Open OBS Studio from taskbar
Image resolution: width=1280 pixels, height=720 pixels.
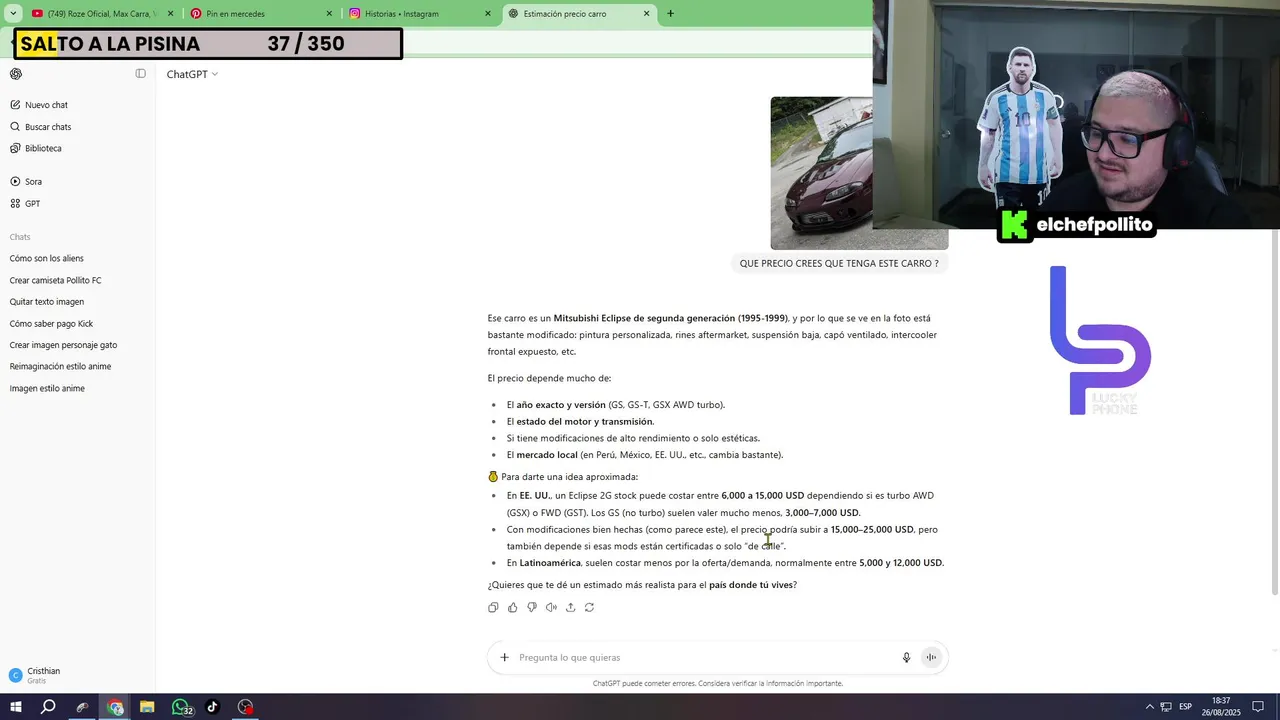pyautogui.click(x=245, y=707)
